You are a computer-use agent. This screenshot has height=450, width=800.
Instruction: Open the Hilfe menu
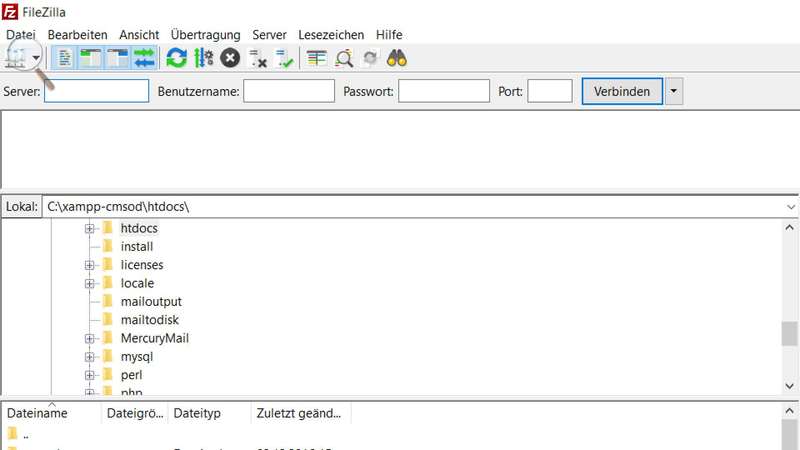coord(389,35)
